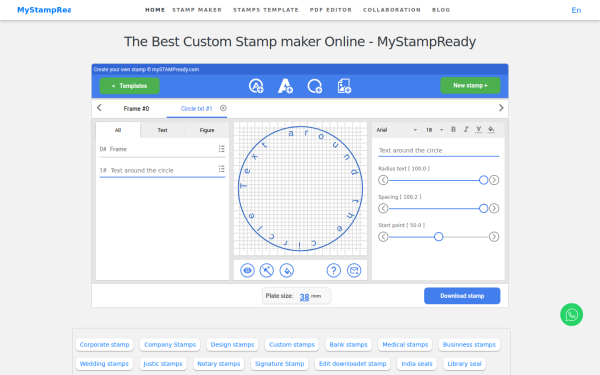Screen dimensions: 600x375
Task: Switch to the All elements tab
Action: 118,130
